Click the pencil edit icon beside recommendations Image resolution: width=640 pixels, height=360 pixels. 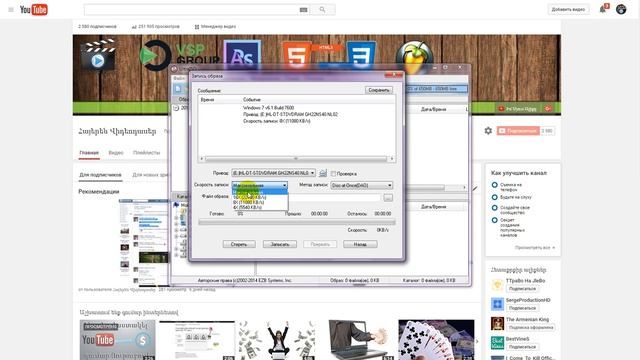click(475, 188)
